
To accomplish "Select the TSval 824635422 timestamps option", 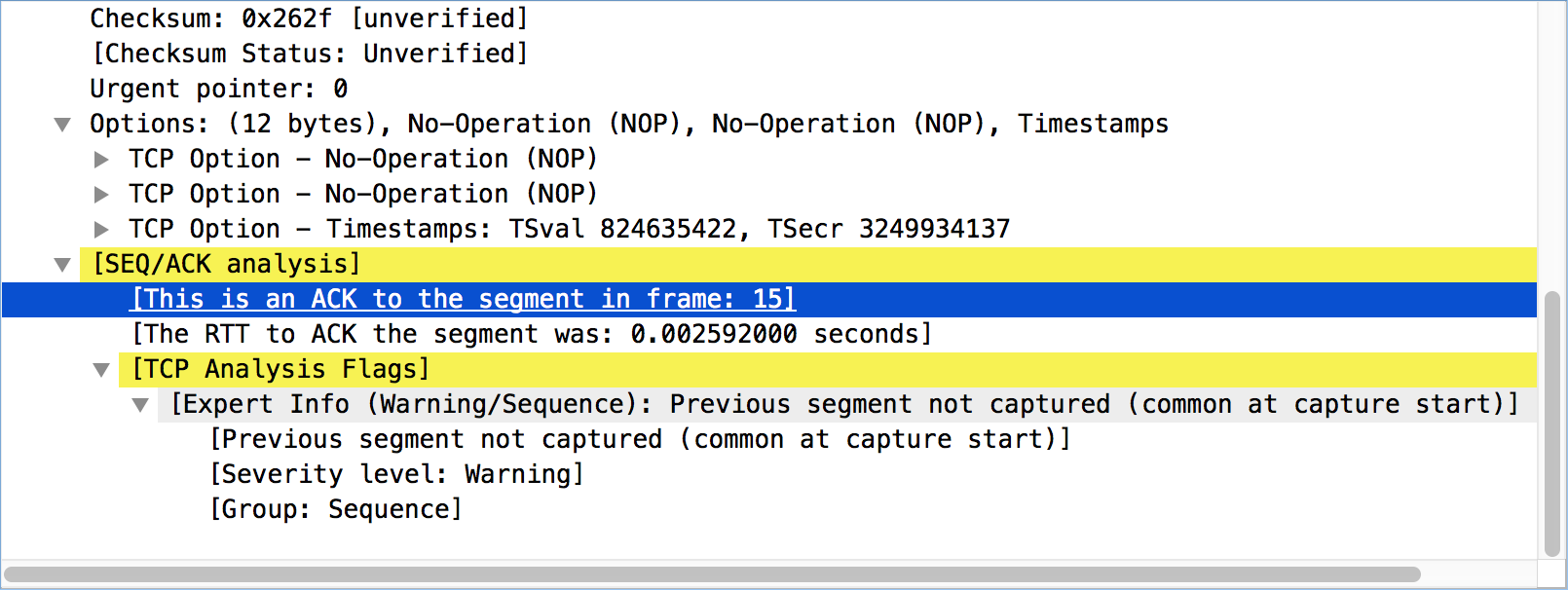I will point(570,229).
